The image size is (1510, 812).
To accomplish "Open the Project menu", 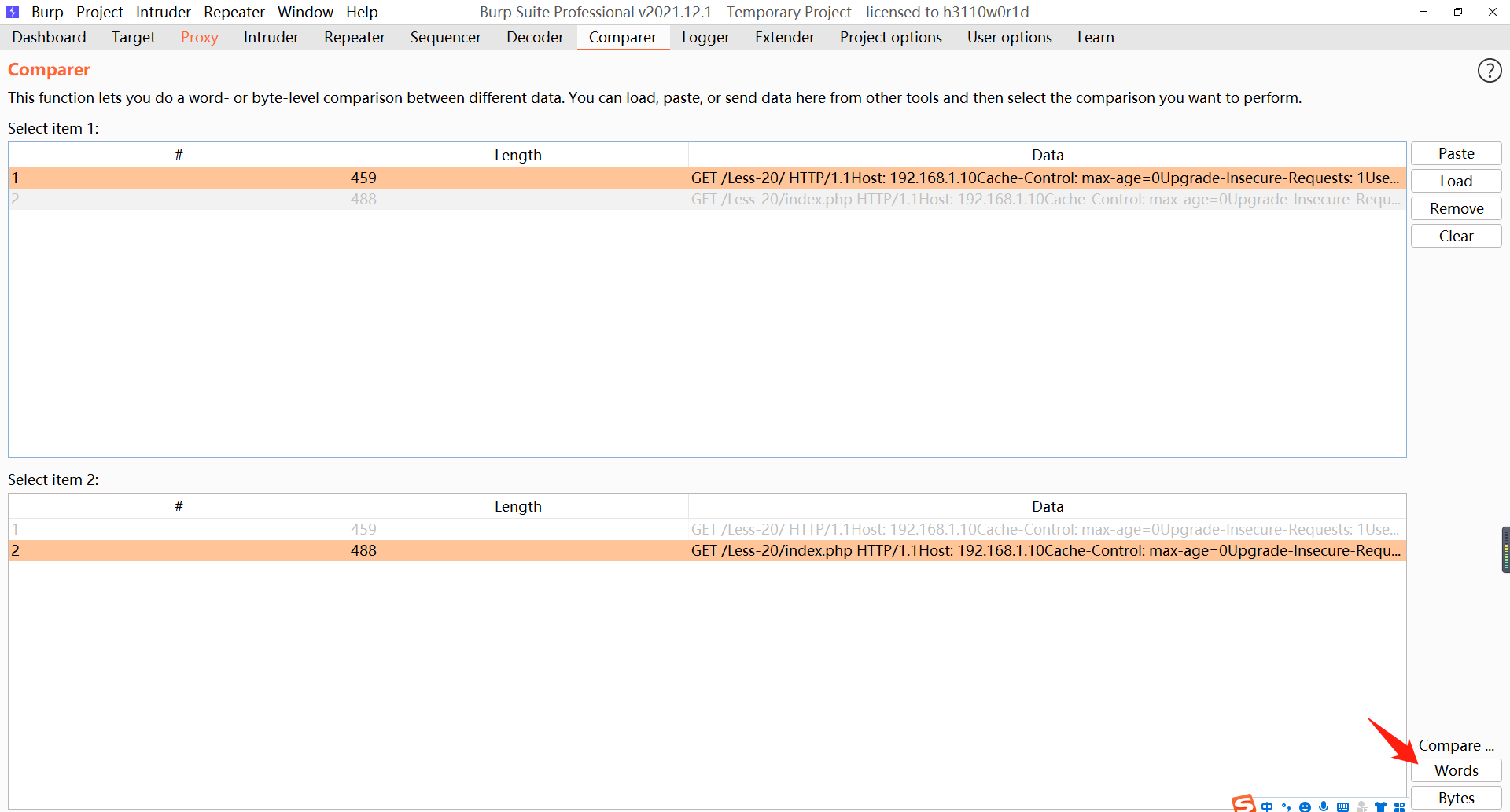I will (100, 12).
